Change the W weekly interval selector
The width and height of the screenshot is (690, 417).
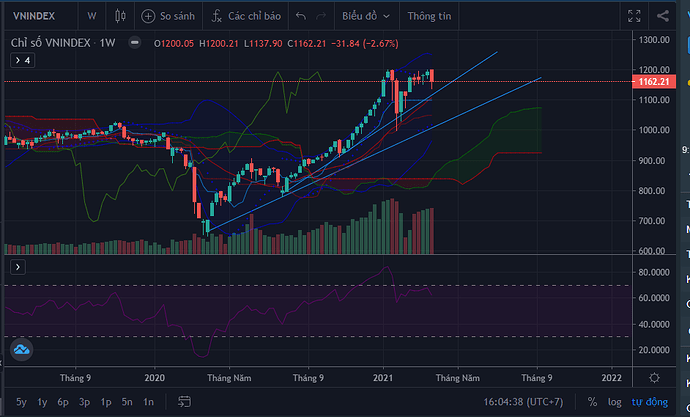[92, 16]
